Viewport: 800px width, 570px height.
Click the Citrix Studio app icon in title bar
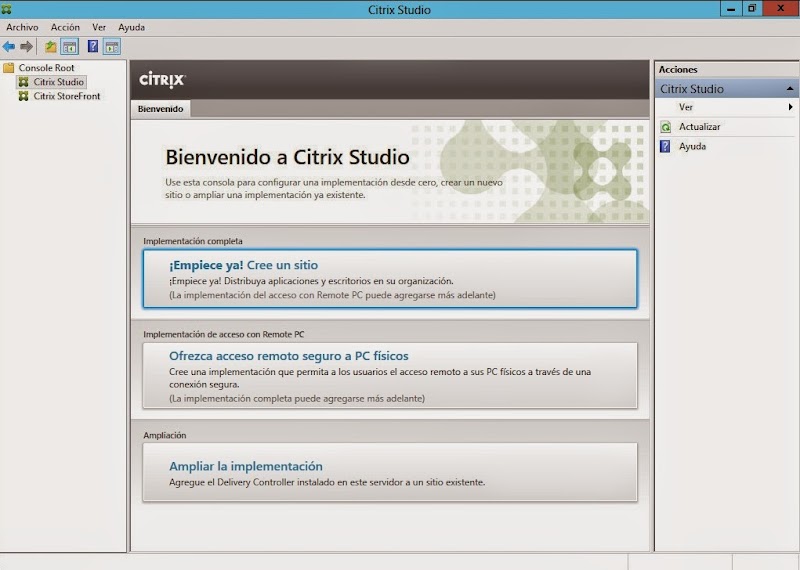tap(6, 9)
